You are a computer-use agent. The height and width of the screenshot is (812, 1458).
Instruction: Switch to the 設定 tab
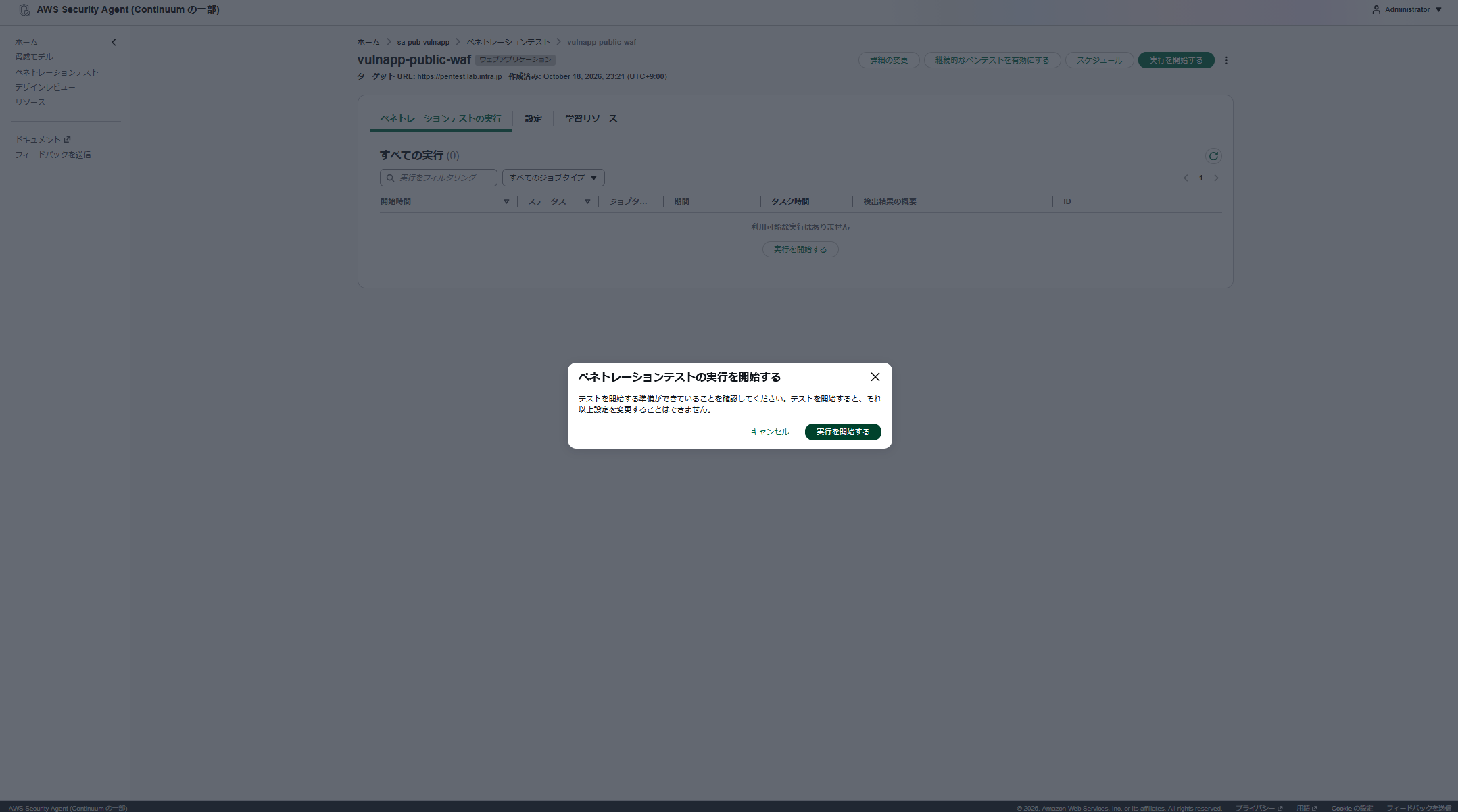point(533,118)
